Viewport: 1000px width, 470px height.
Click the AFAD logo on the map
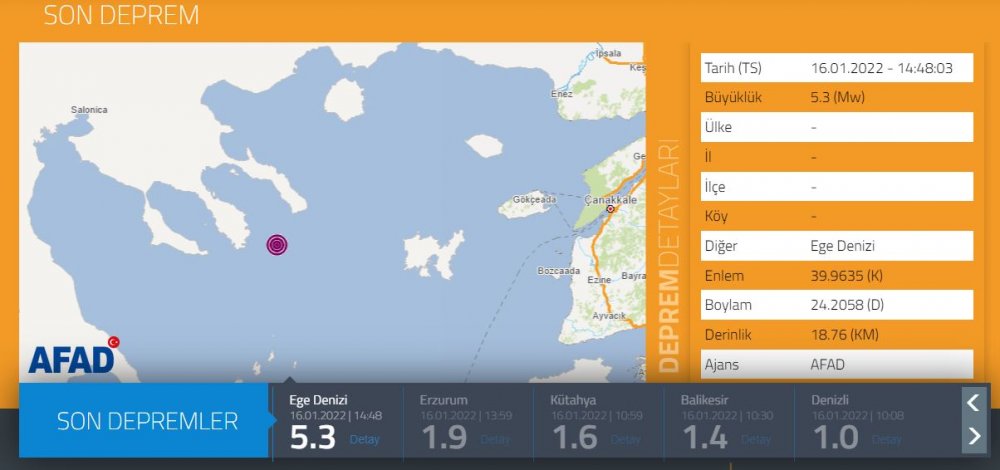click(x=71, y=360)
